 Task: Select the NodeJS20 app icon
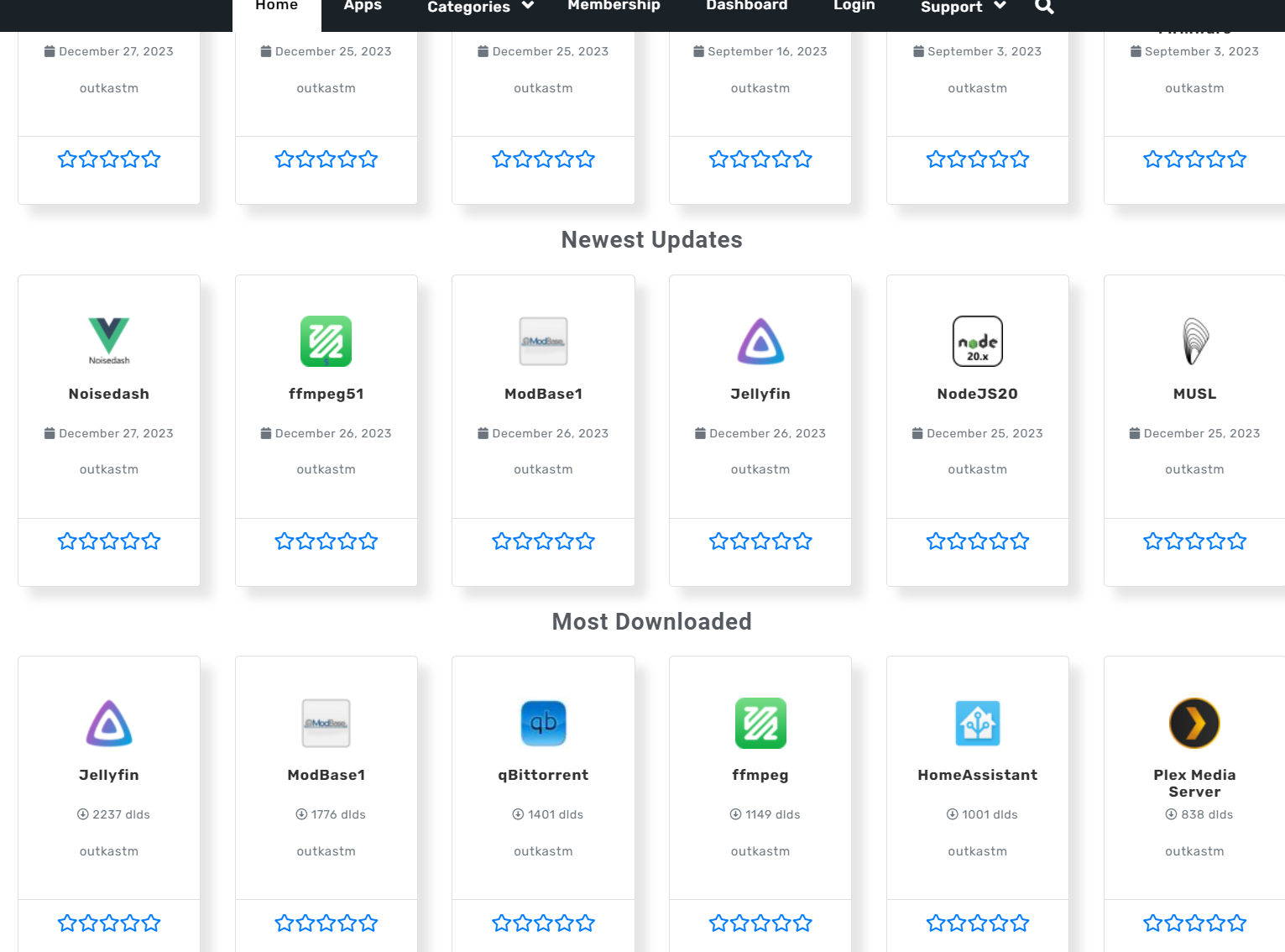click(977, 341)
